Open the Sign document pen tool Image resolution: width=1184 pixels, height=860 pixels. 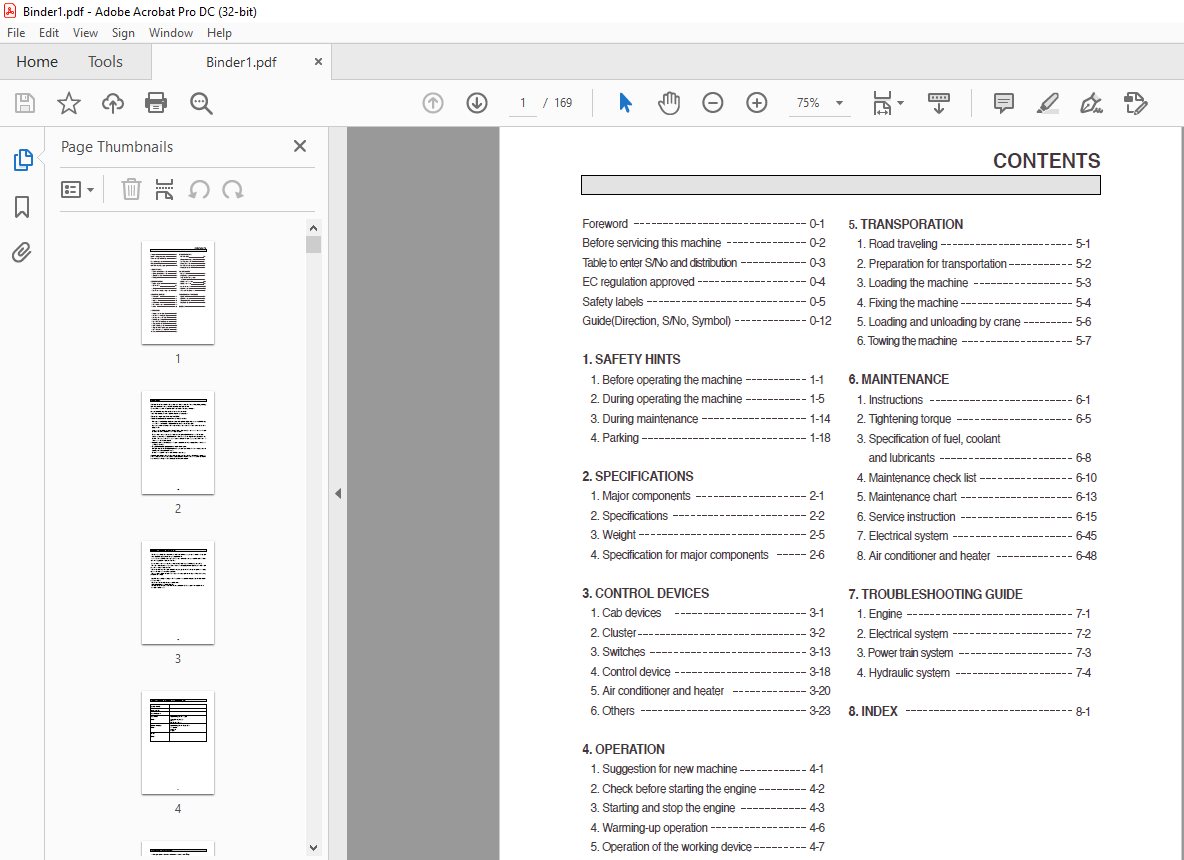pyautogui.click(x=1091, y=103)
